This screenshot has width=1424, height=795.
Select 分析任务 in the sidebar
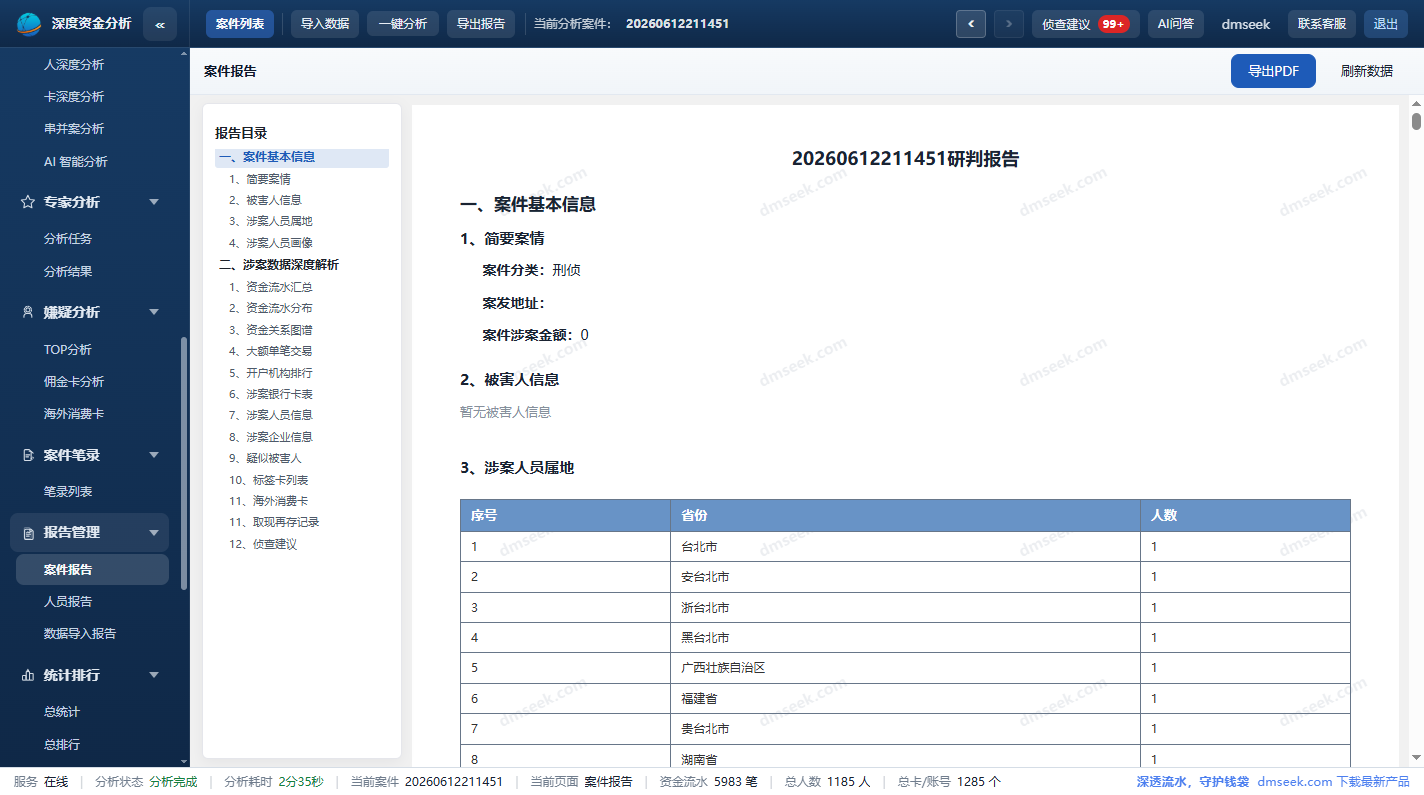[68, 239]
